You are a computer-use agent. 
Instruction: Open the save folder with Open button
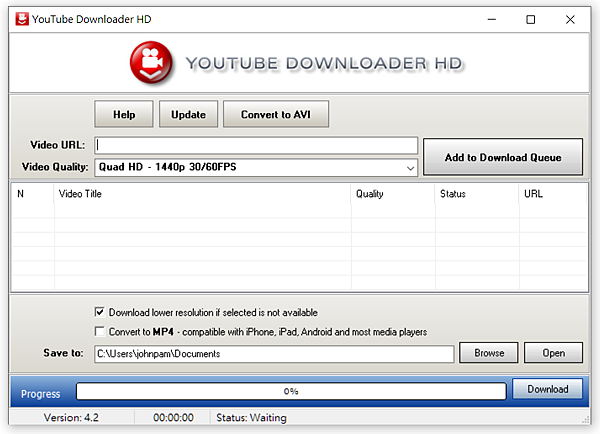click(x=553, y=352)
